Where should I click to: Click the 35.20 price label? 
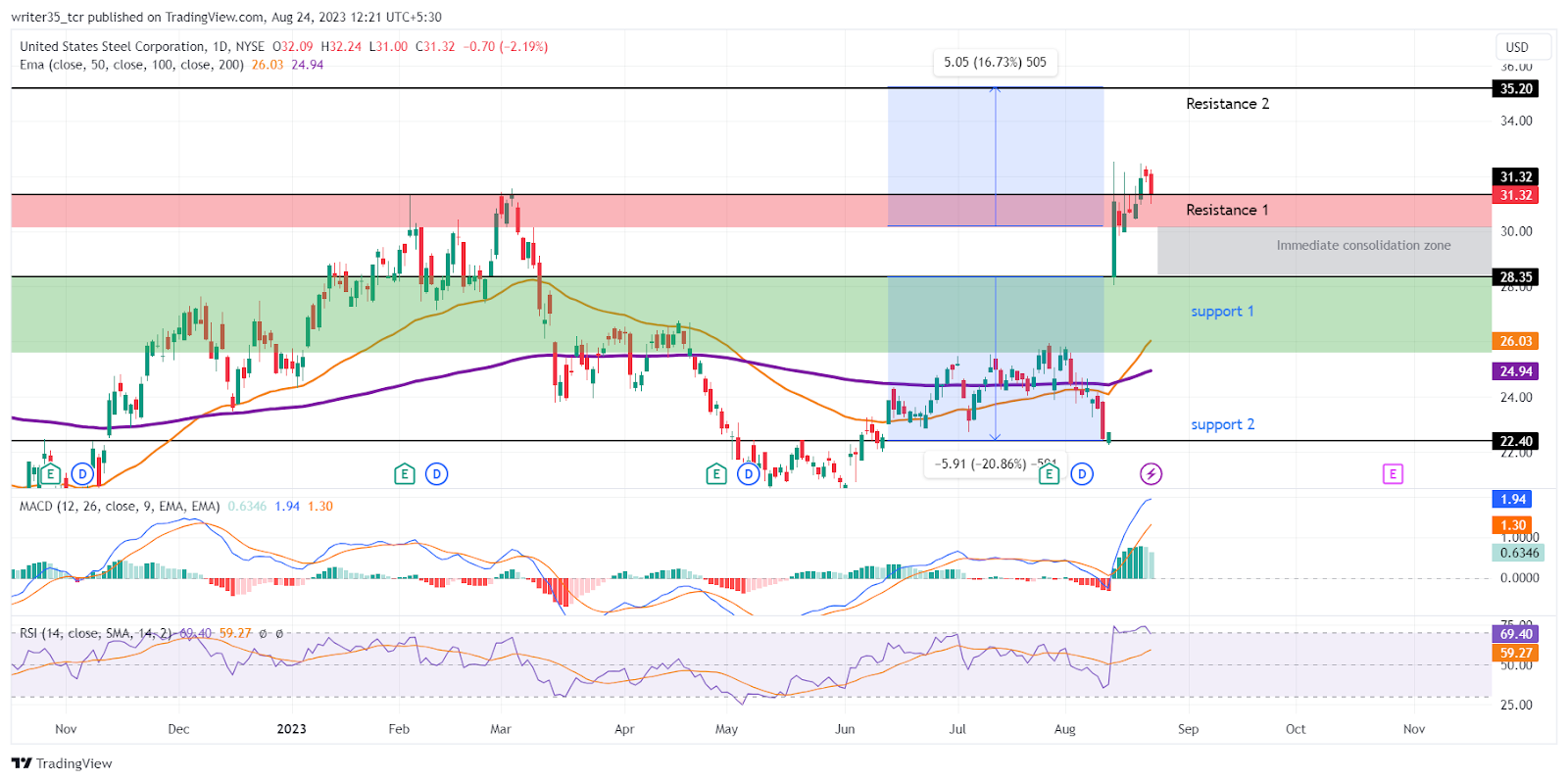[x=1516, y=89]
